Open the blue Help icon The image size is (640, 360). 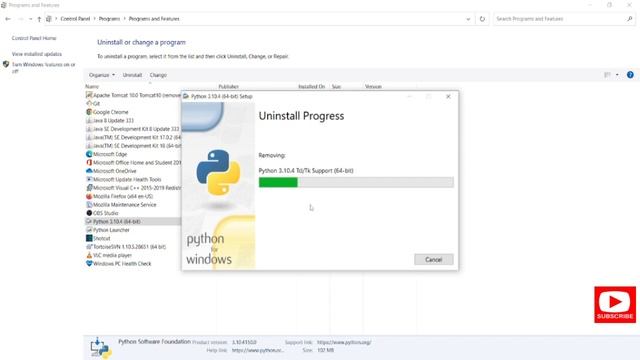pos(630,75)
